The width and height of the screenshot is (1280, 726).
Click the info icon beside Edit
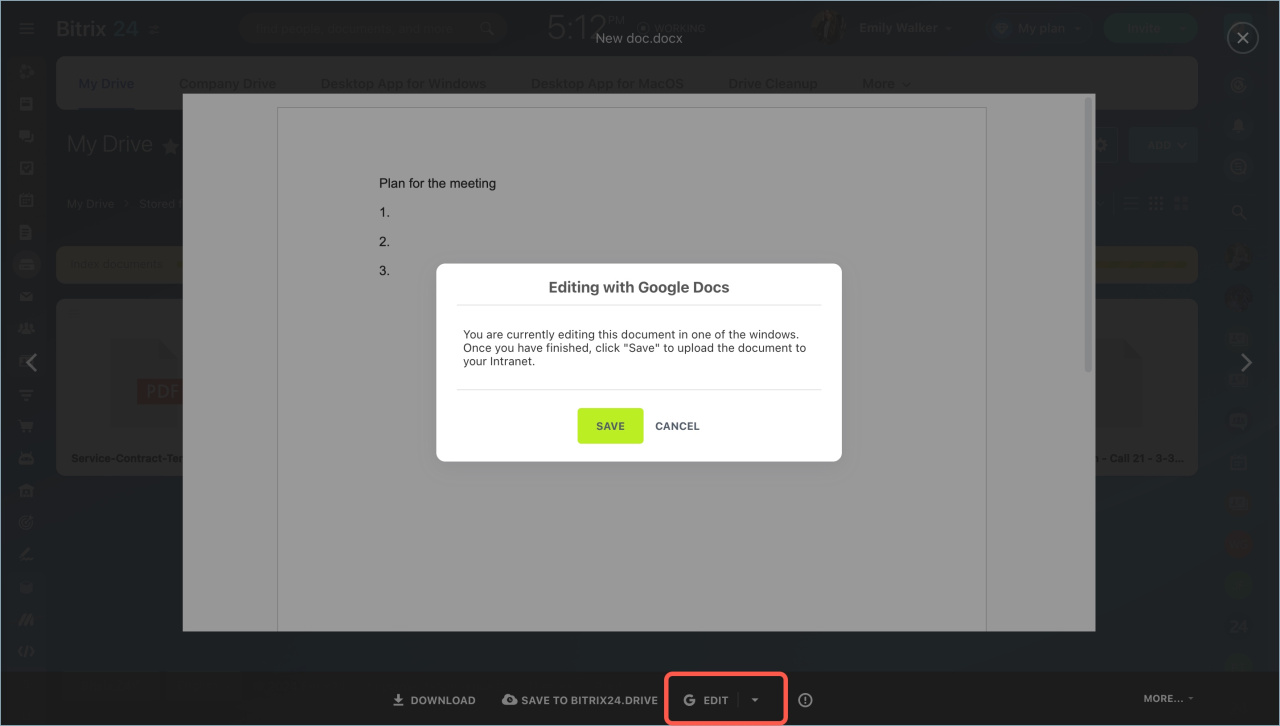(805, 700)
